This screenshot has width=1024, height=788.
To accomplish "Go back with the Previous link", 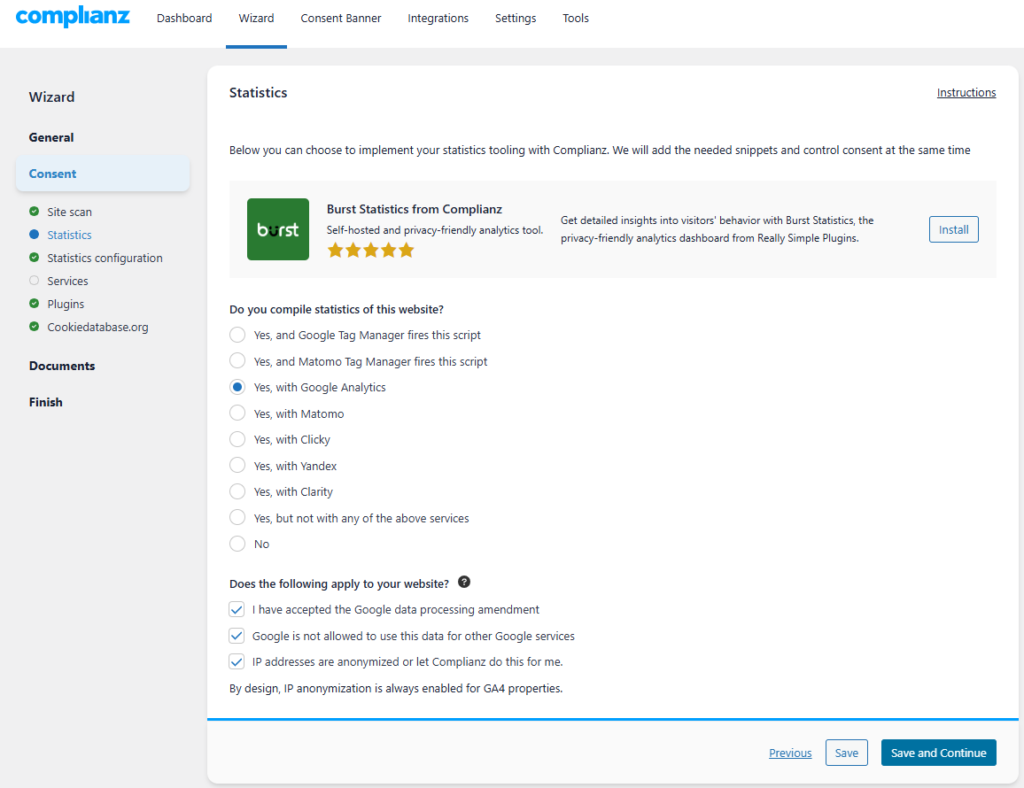I will point(790,753).
